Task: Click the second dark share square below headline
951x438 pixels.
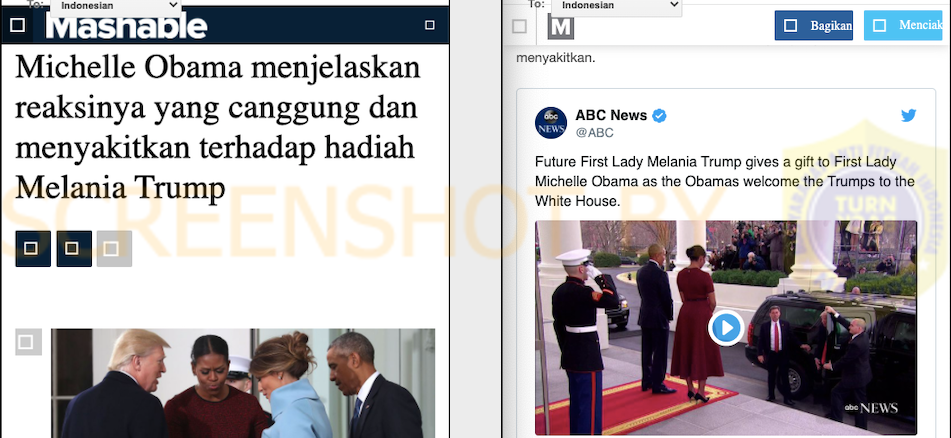Action: click(x=74, y=249)
